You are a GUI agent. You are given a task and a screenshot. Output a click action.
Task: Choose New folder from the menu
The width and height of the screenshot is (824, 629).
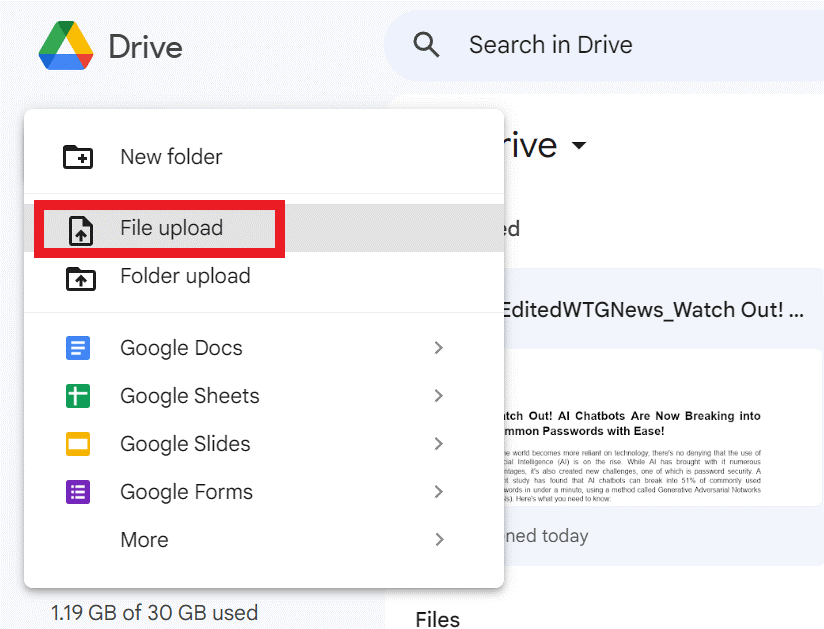(264, 157)
